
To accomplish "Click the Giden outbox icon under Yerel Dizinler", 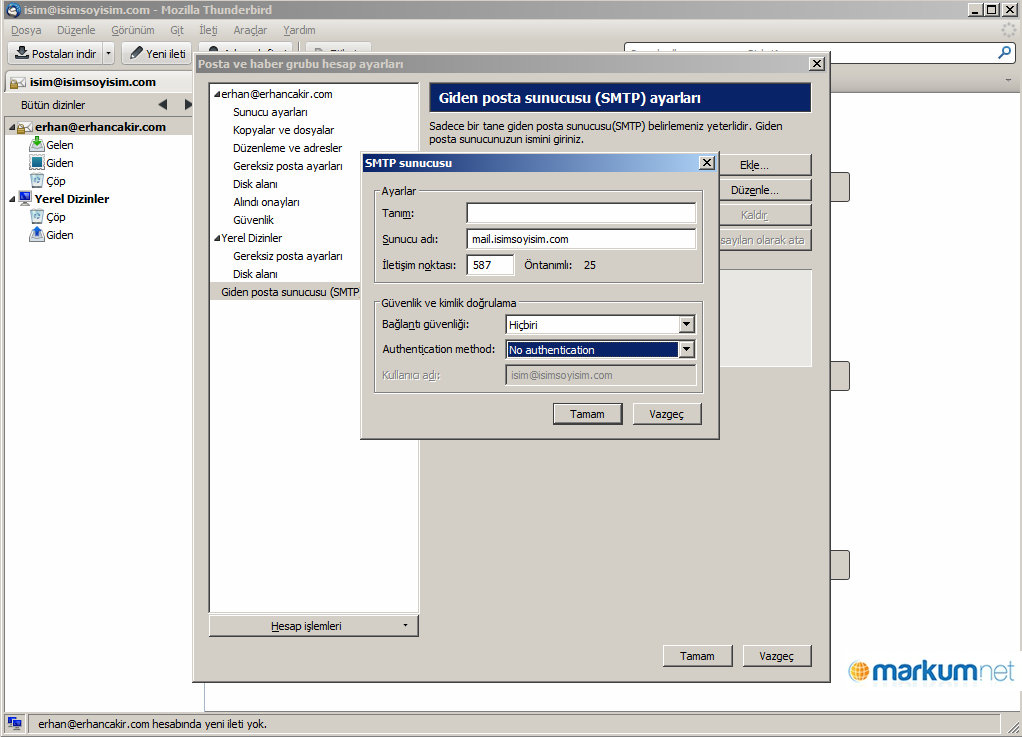I will [x=37, y=235].
